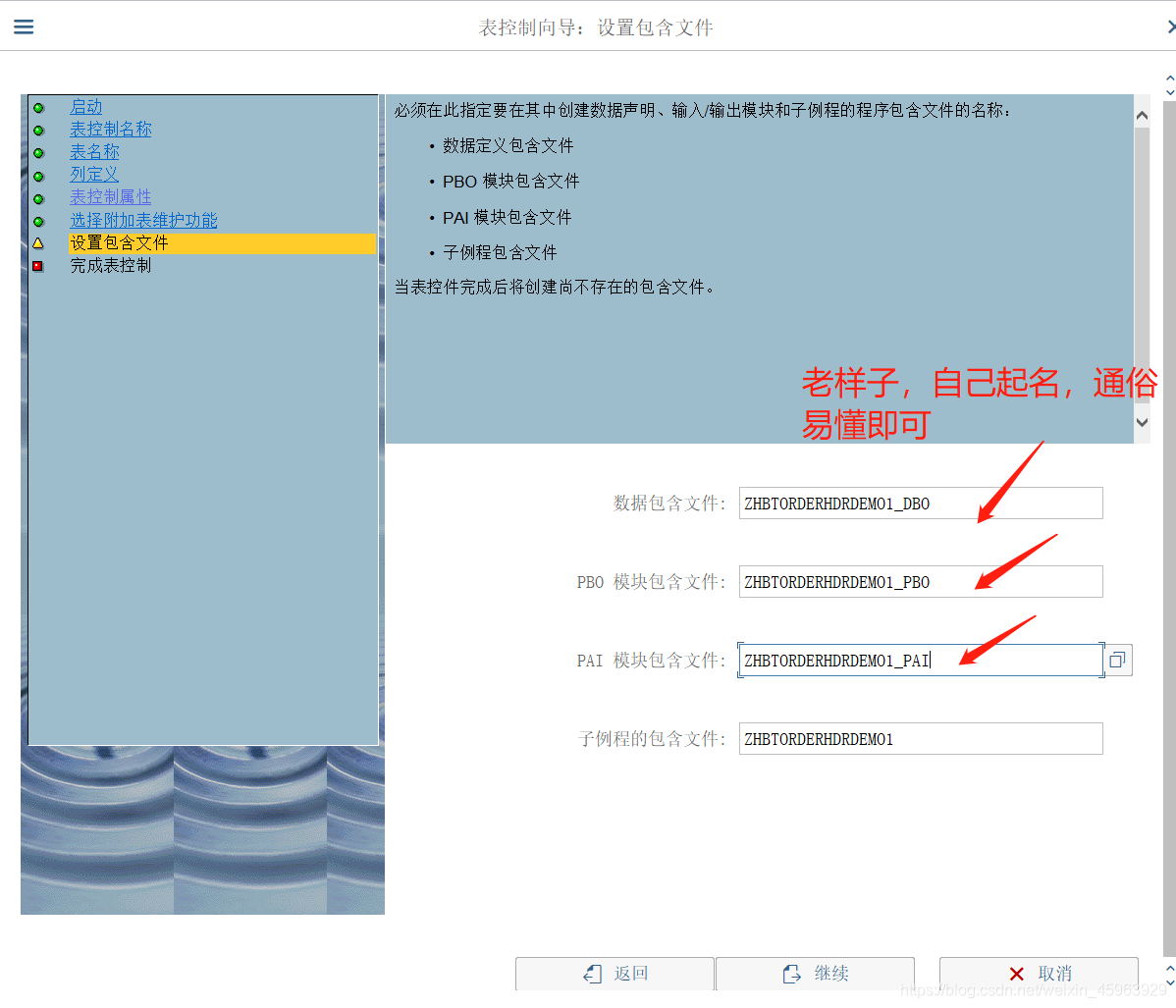The height and width of the screenshot is (1008, 1176).
Task: Click the window scroll arrows at top right
Action: point(1169,84)
